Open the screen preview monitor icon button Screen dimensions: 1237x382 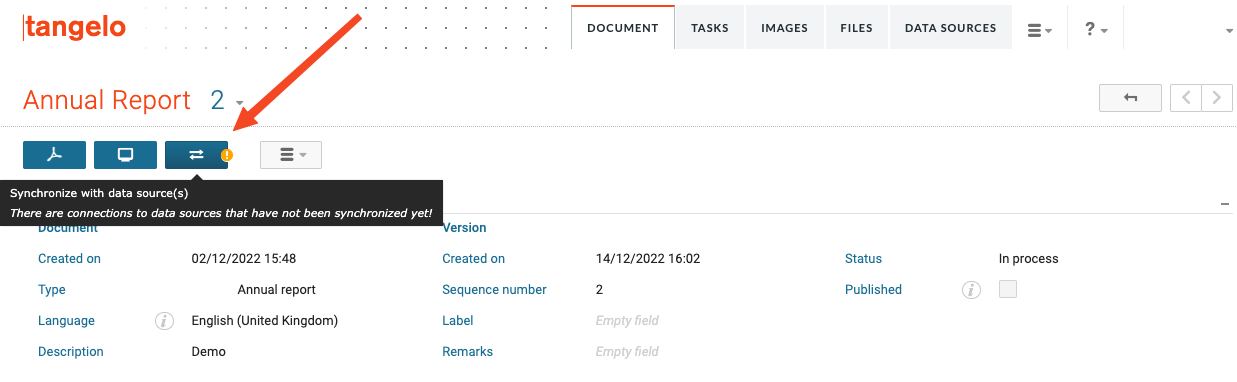pyautogui.click(x=125, y=155)
